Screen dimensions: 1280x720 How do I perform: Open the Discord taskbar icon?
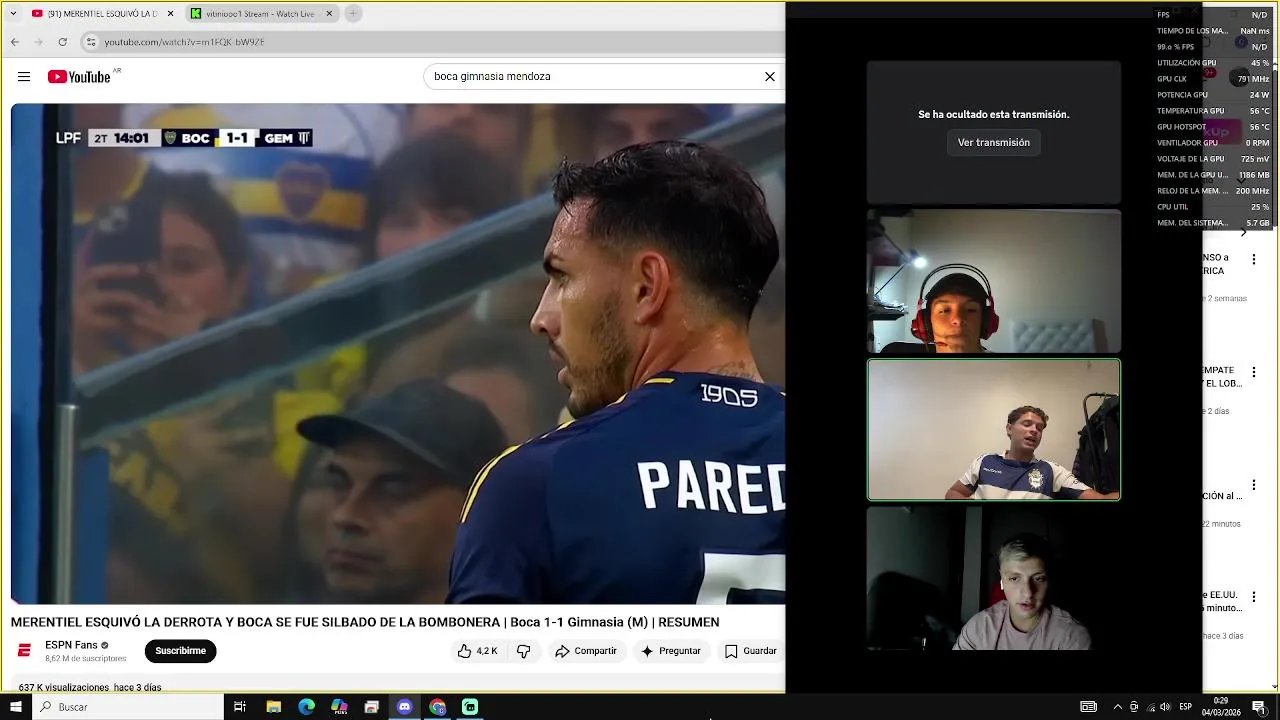(404, 707)
